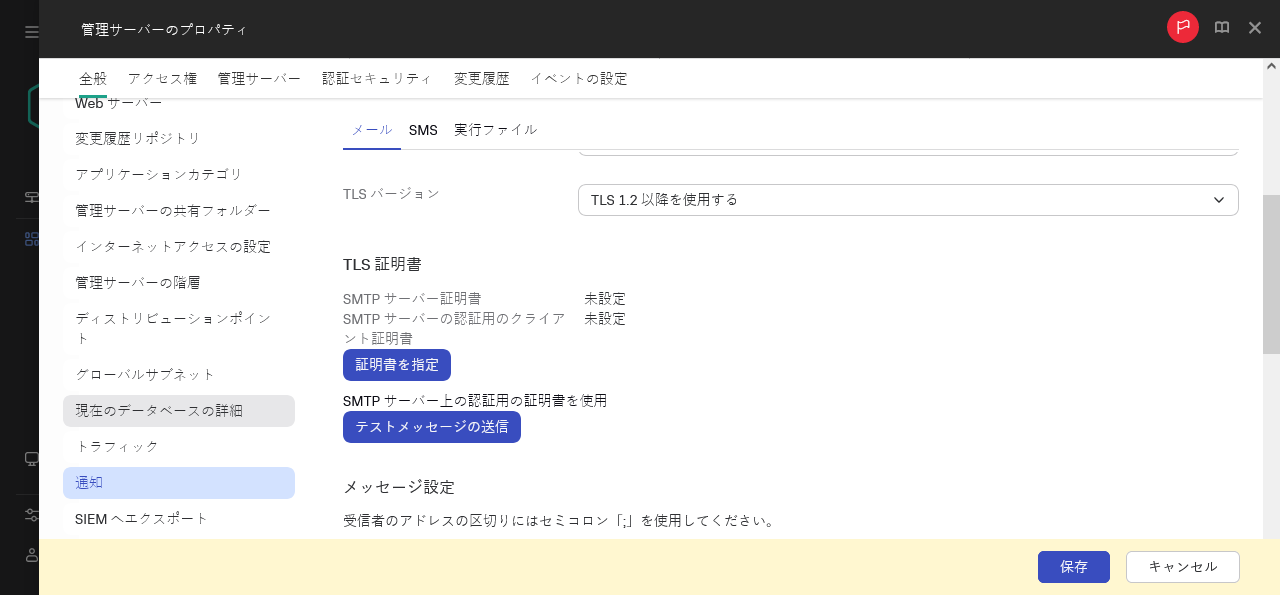The image size is (1280, 595).
Task: Switch to the 実行ファイル tab
Action: [x=496, y=130]
